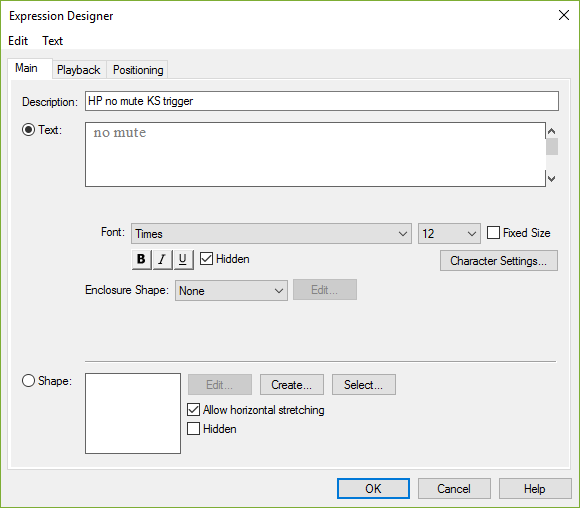
Task: Open Character Settings dialog
Action: click(x=499, y=261)
